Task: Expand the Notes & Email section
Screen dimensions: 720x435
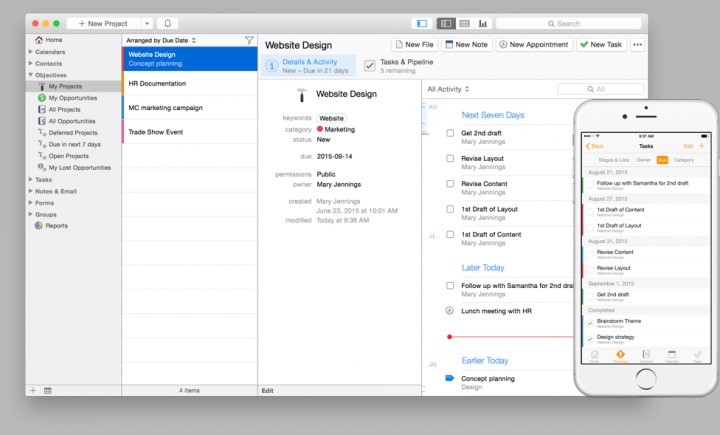Action: pos(31,191)
